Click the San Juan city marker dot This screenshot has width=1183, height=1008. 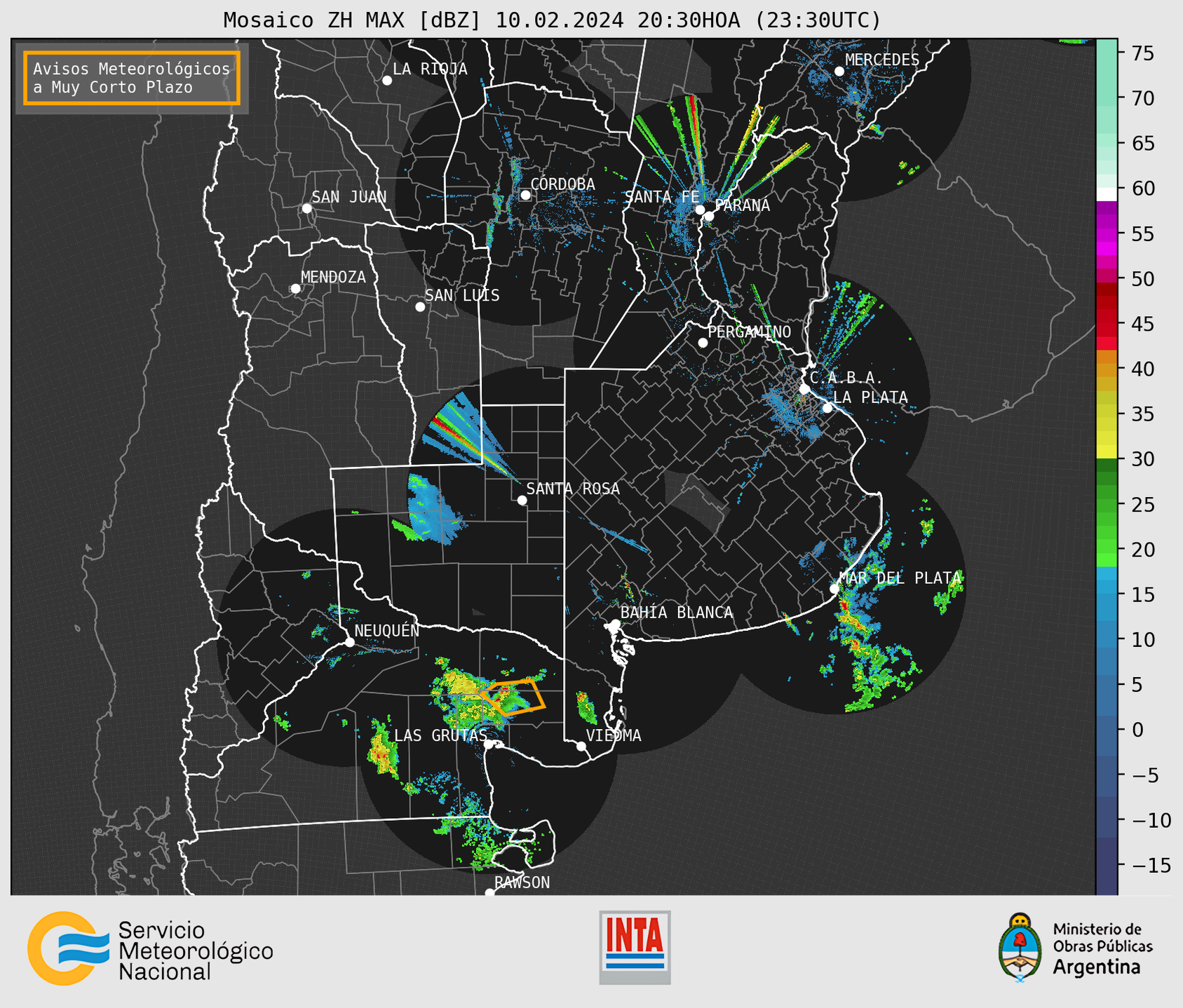(306, 208)
